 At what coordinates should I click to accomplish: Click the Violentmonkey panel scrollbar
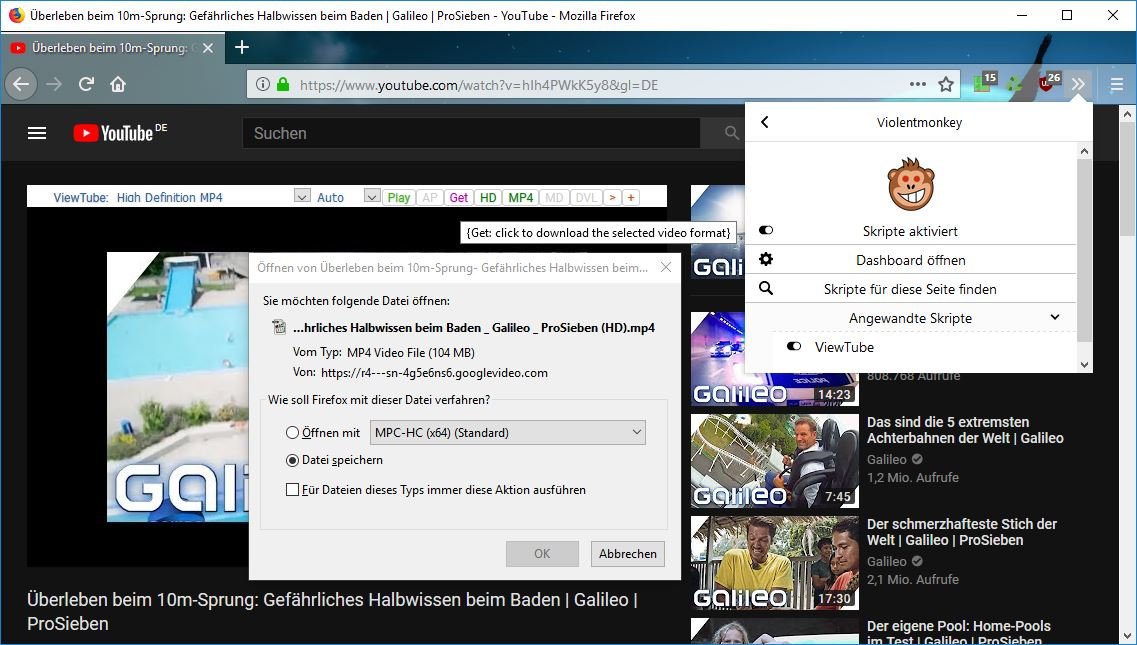click(x=1084, y=250)
